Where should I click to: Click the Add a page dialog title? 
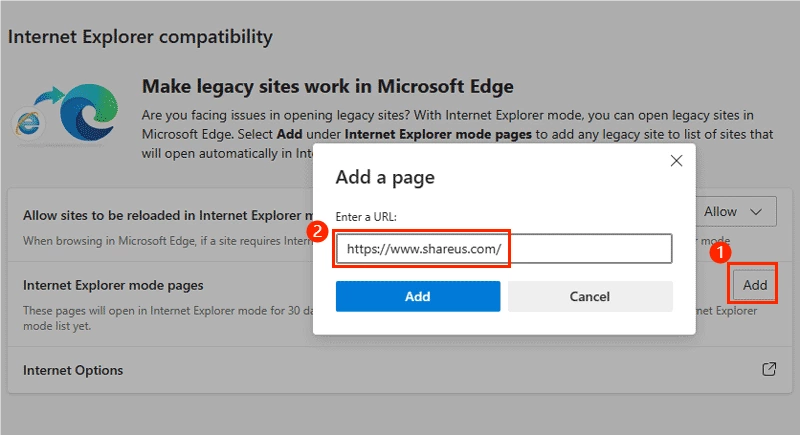point(385,177)
